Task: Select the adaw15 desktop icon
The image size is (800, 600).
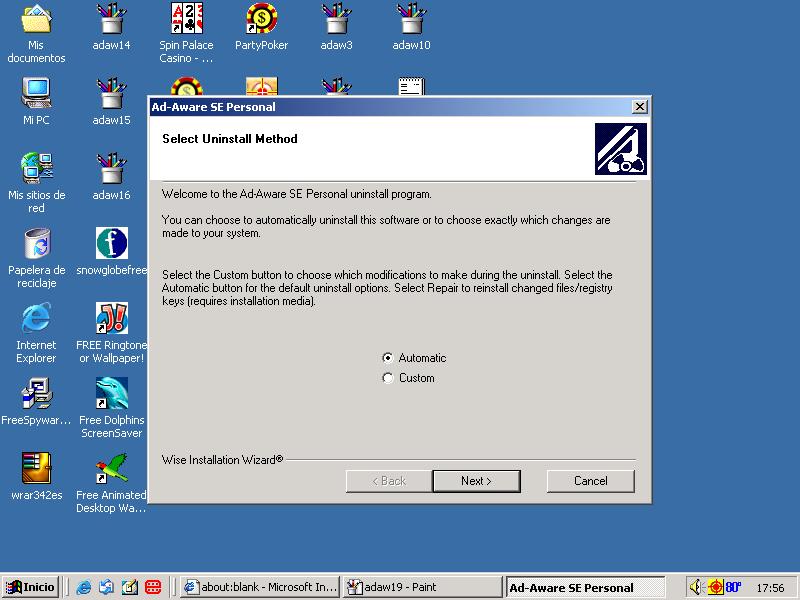Action: (x=111, y=102)
